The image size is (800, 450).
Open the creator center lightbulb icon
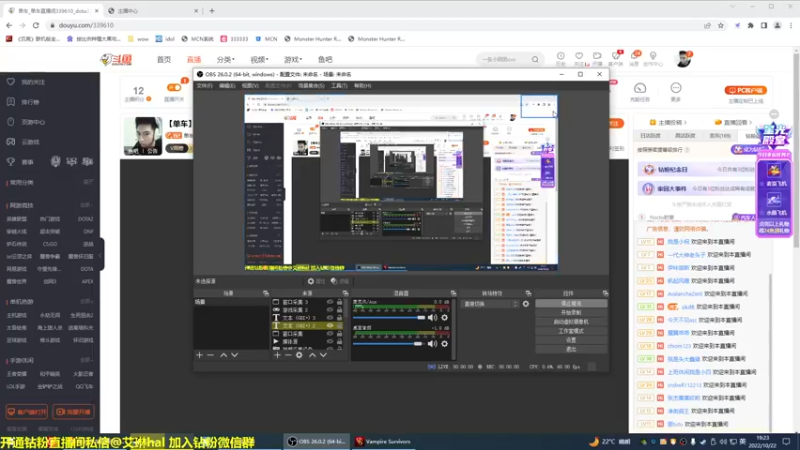pos(653,56)
